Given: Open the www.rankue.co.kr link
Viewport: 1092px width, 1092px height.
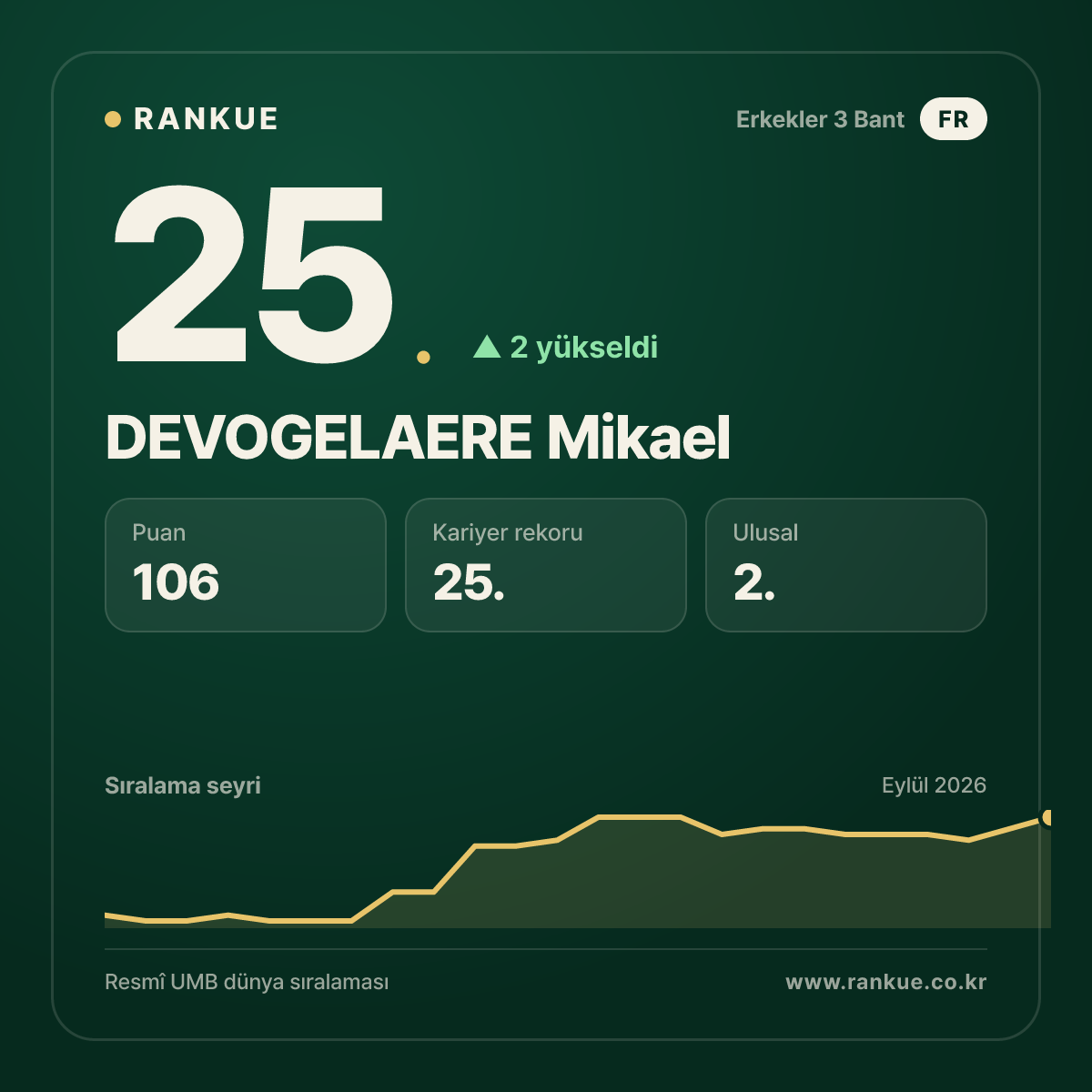Looking at the screenshot, I should tap(885, 983).
